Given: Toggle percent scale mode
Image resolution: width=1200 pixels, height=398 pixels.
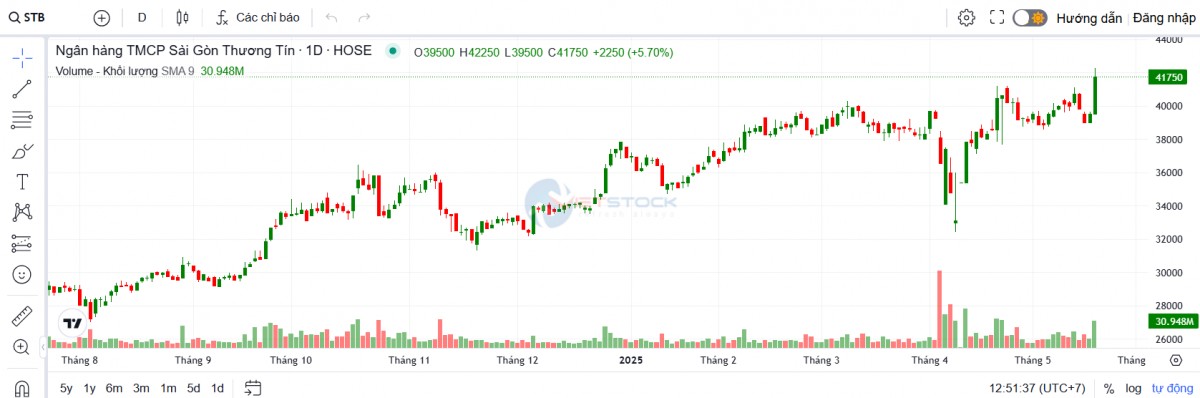Looking at the screenshot, I should (1109, 388).
